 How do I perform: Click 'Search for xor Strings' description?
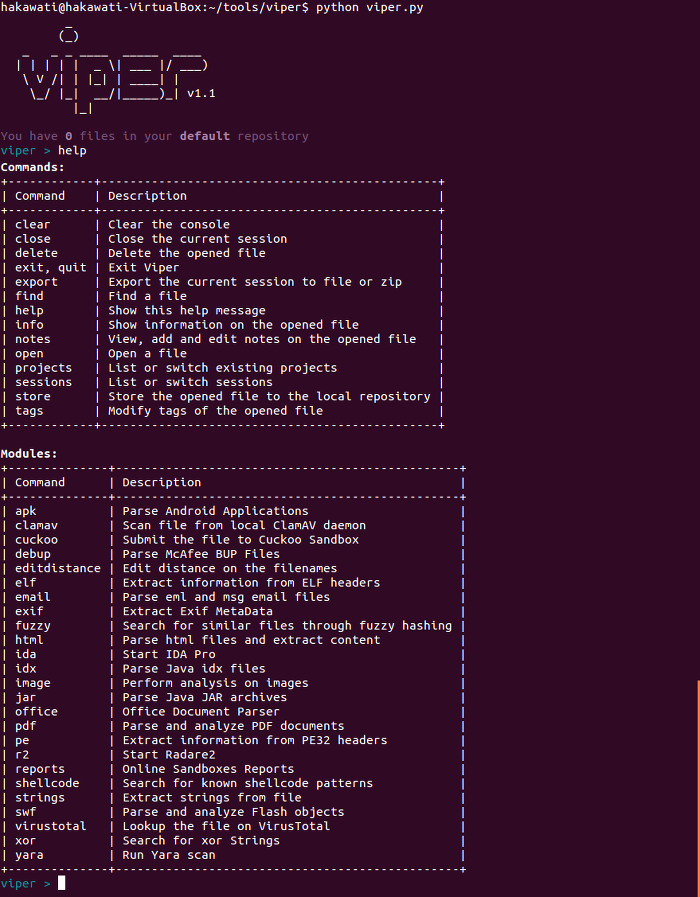click(201, 840)
